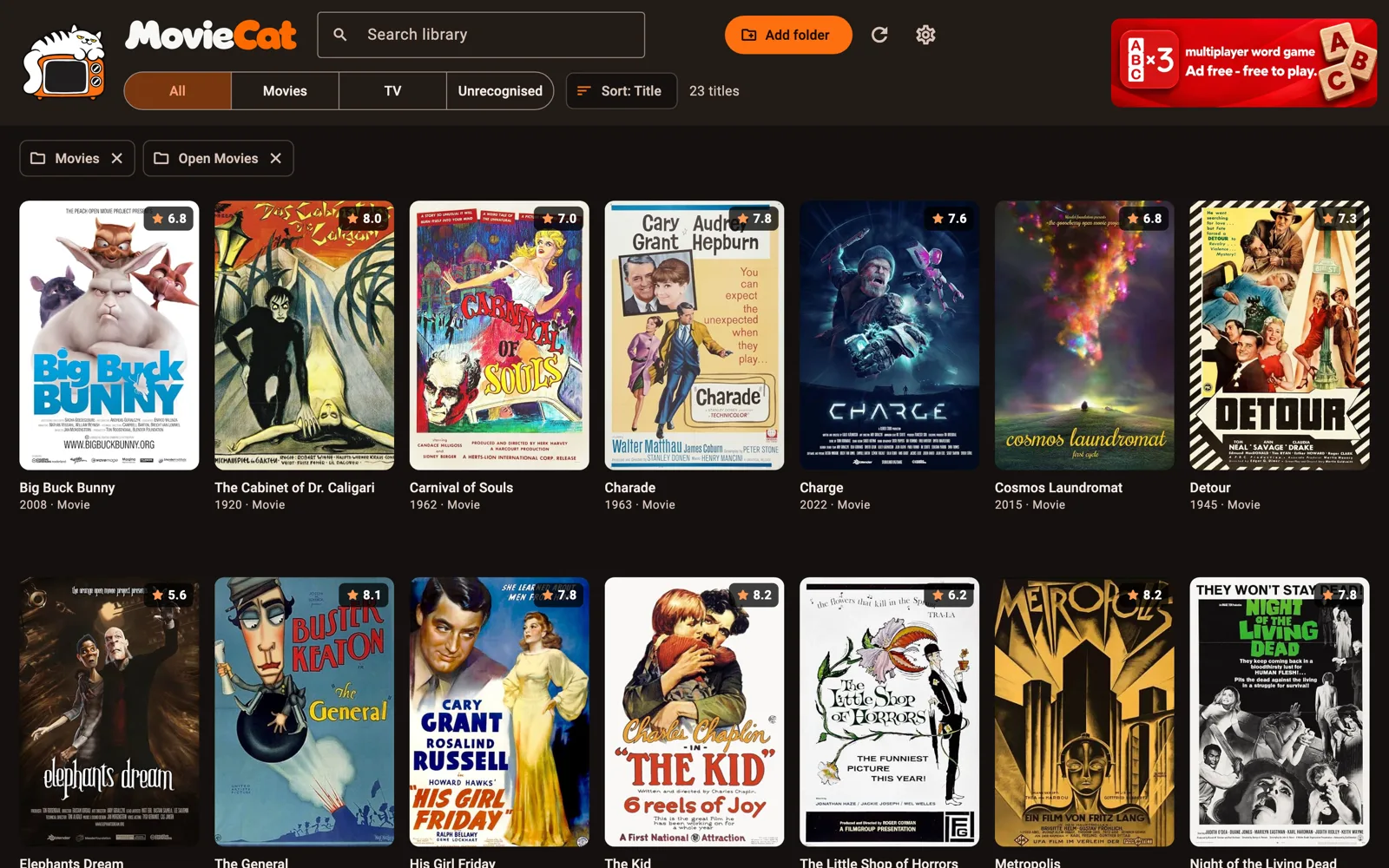
Task: Switch to the TV filter tab
Action: click(x=392, y=91)
